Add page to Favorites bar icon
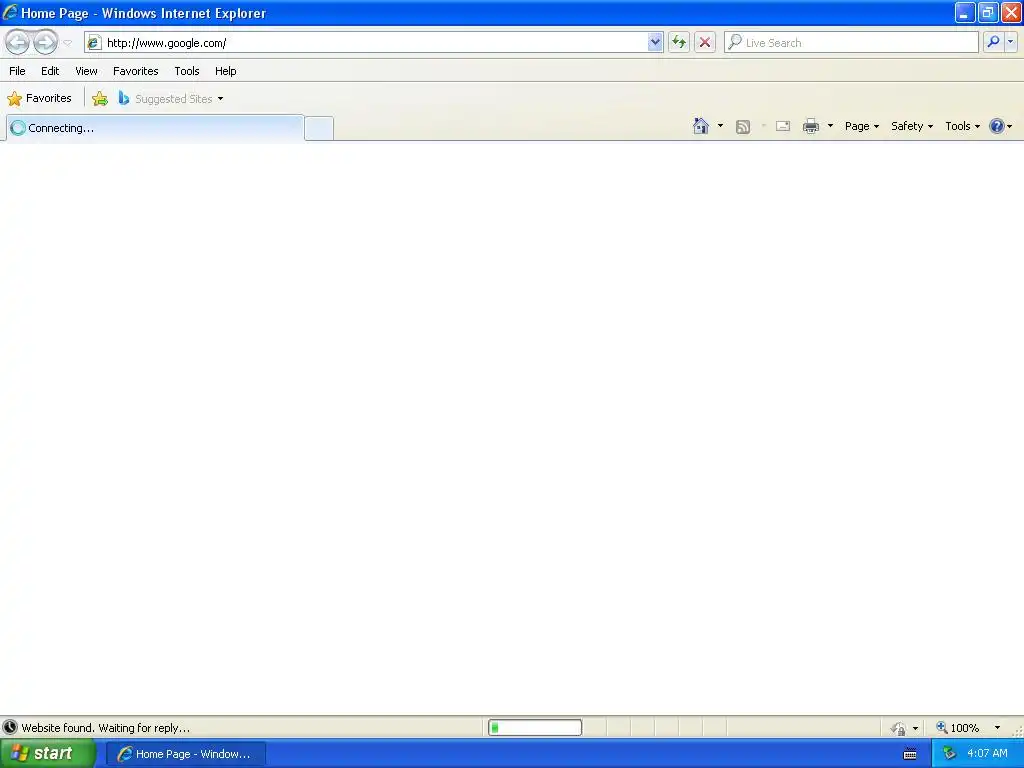The height and width of the screenshot is (768, 1024). 100,99
